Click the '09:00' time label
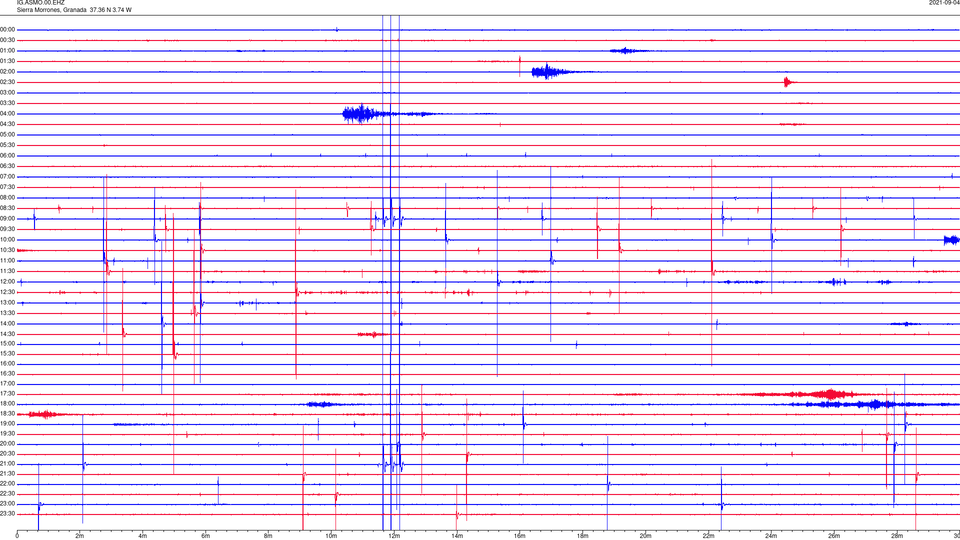Image resolution: width=960 pixels, height=540 pixels. click(x=8, y=219)
